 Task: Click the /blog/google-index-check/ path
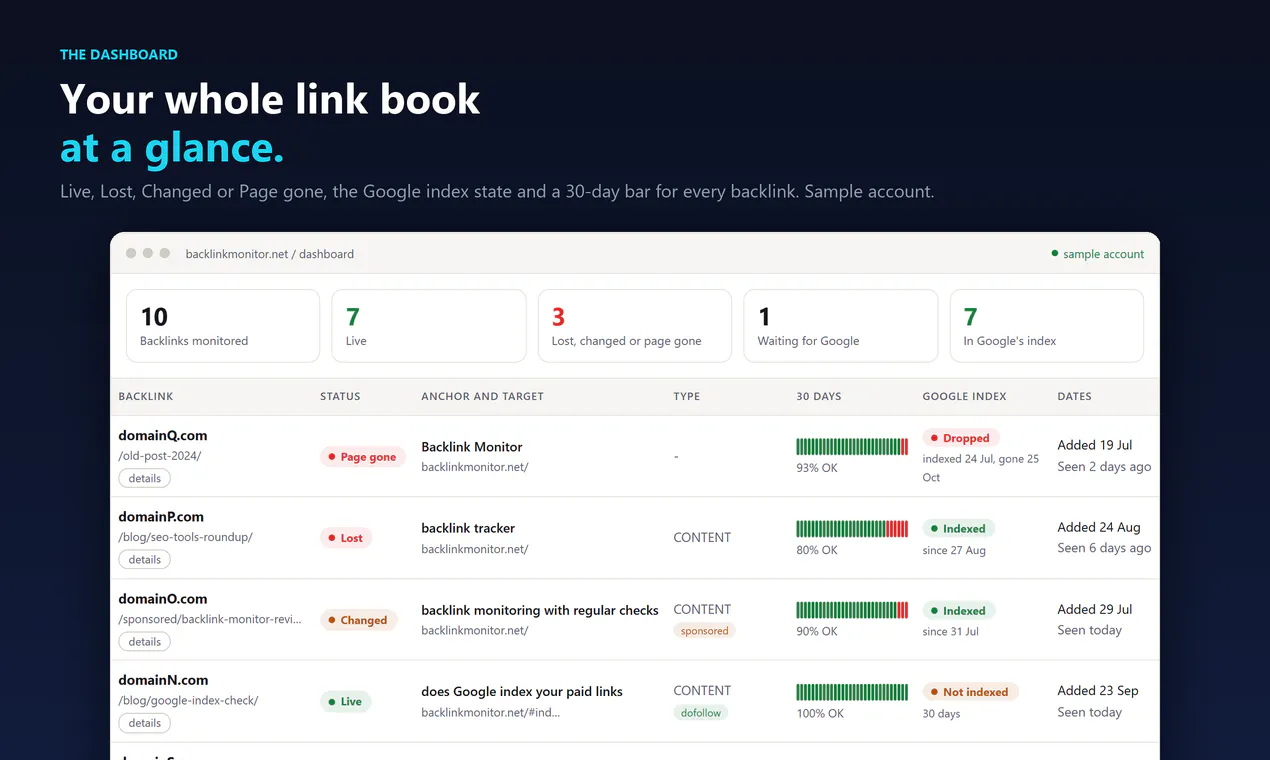189,700
